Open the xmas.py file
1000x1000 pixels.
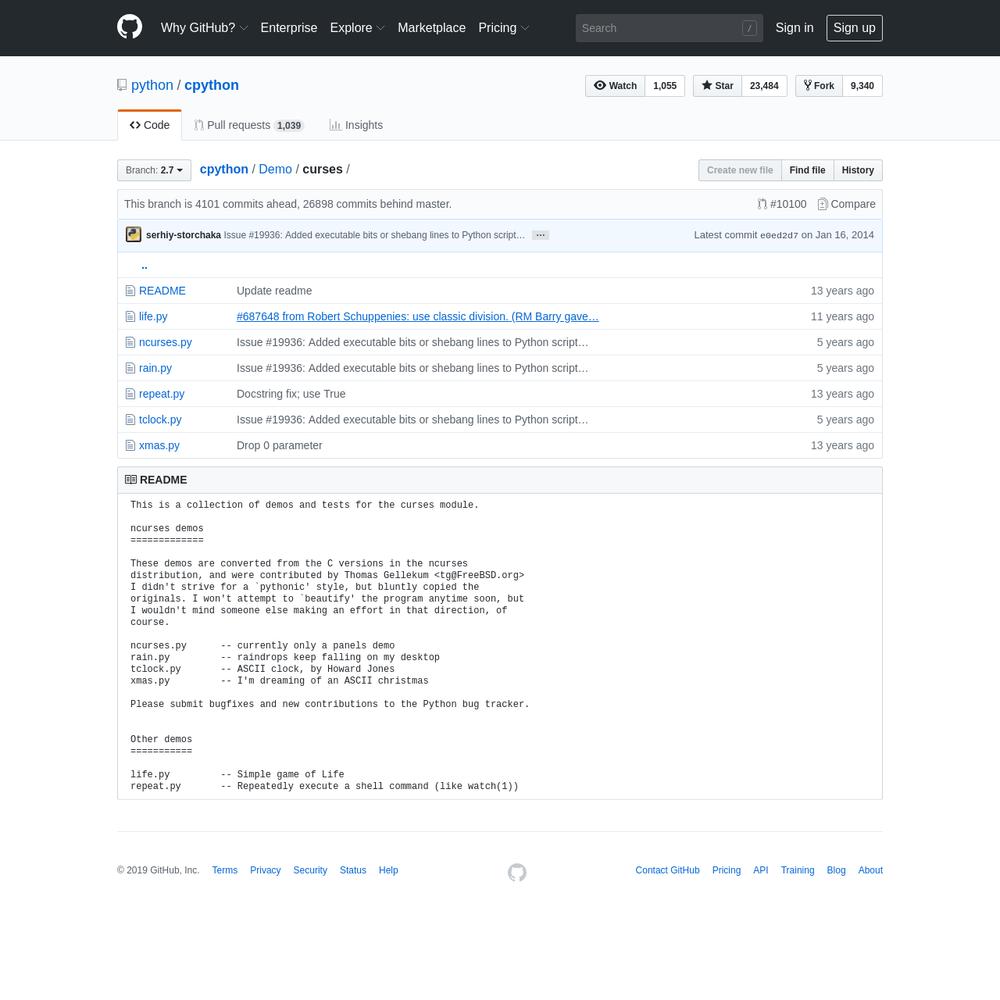click(x=159, y=445)
